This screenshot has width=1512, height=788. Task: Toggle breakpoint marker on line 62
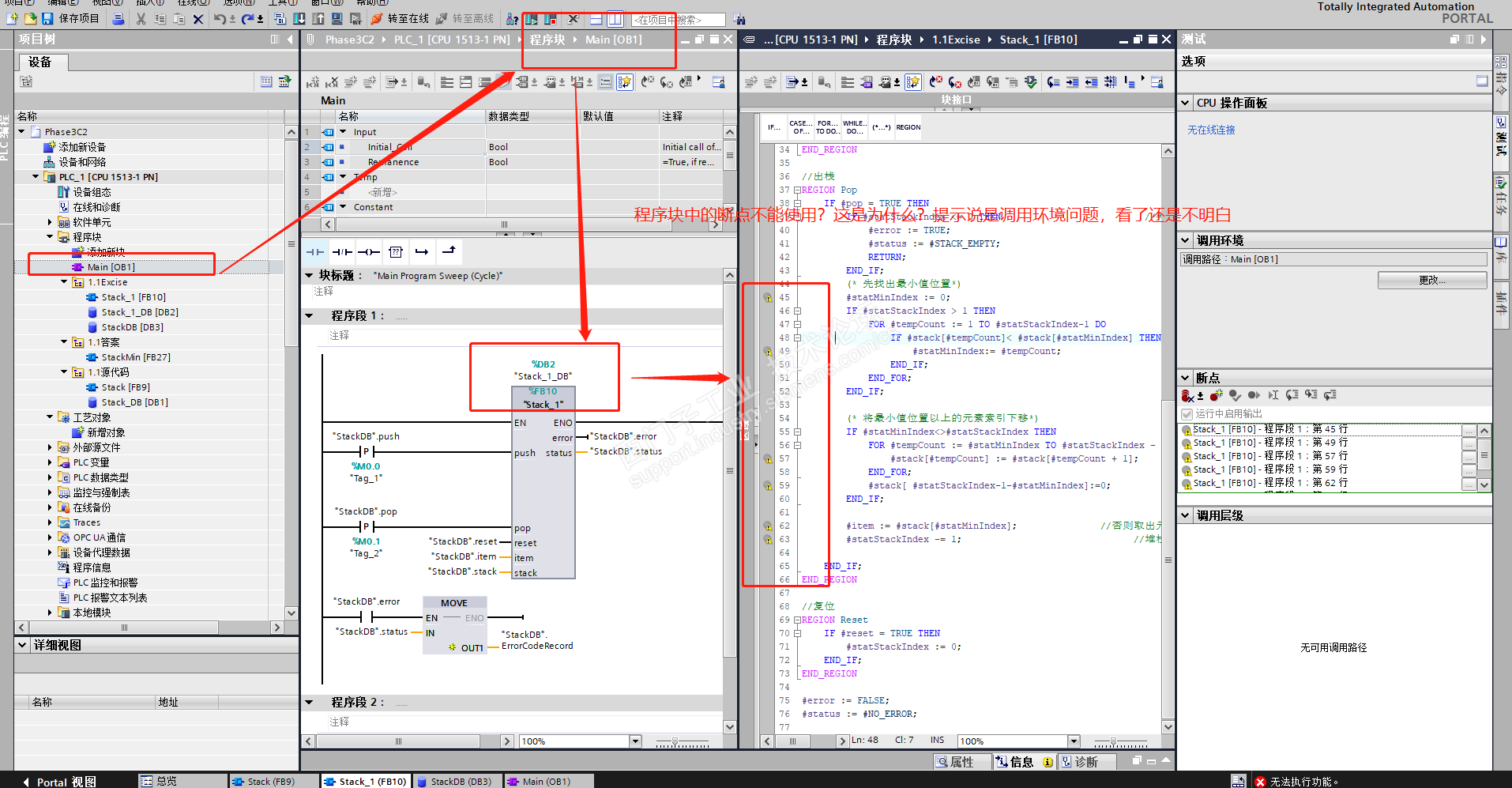767,526
